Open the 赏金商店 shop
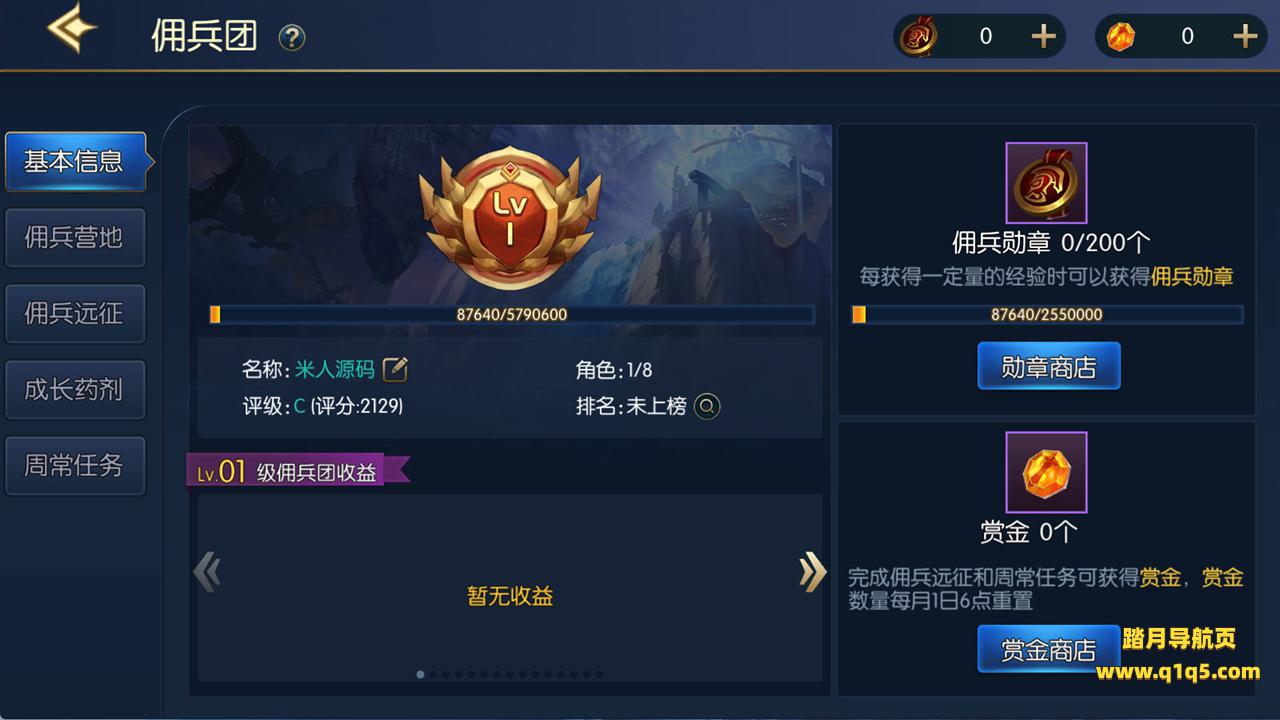Screen dimensions: 1280x720 [1048, 650]
